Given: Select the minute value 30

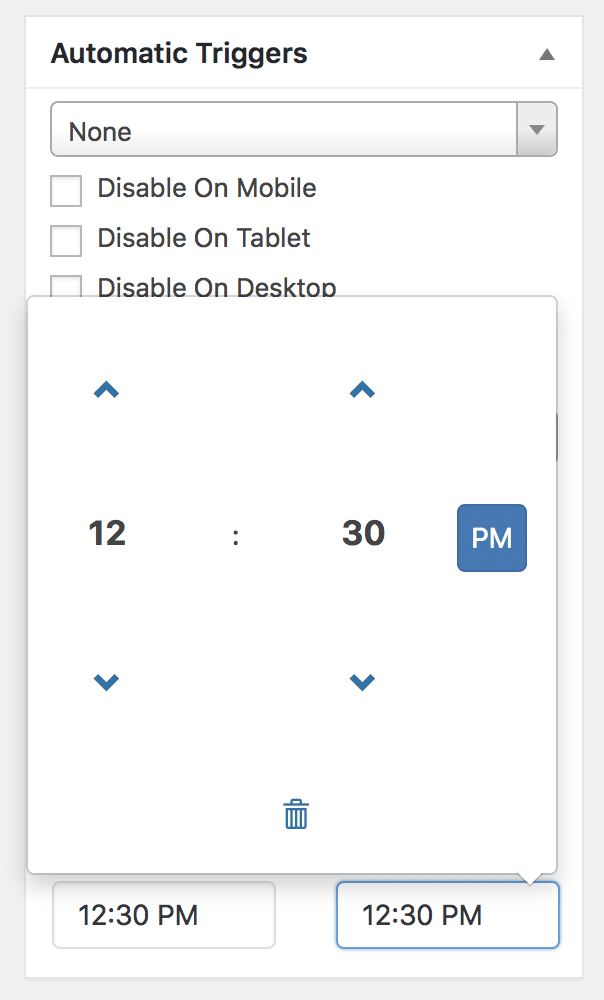Looking at the screenshot, I should pos(363,533).
